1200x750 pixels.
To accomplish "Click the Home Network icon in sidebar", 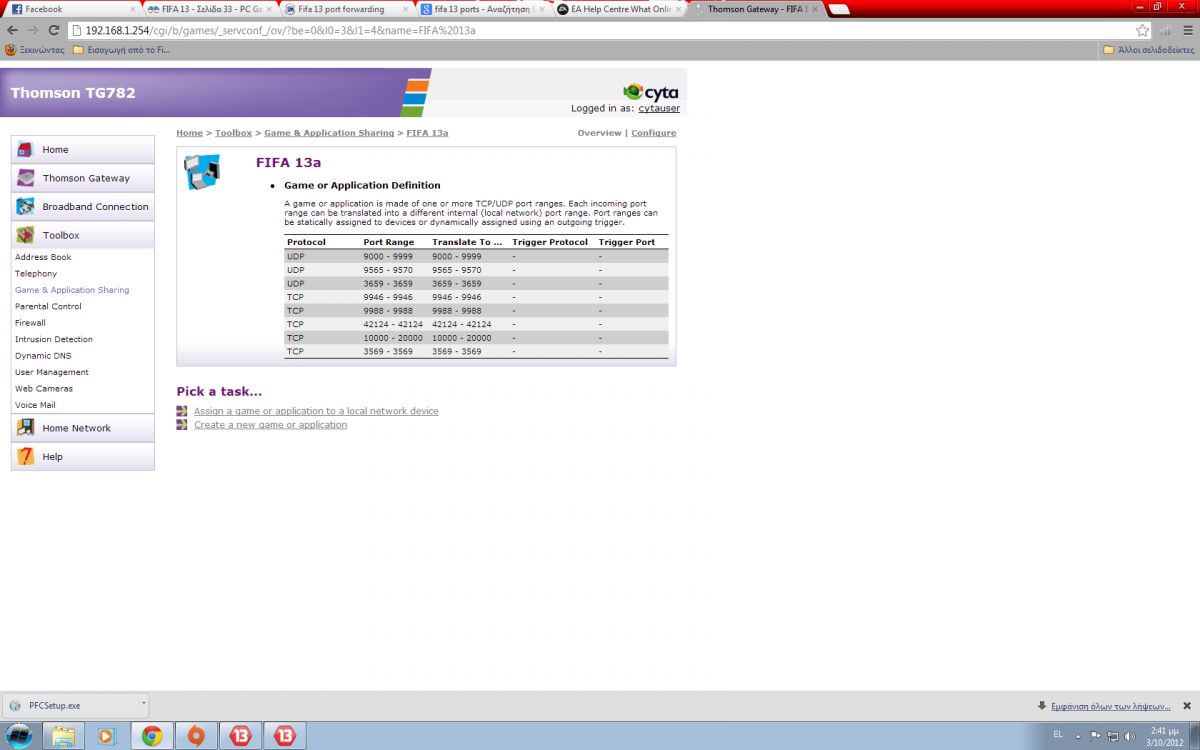I will click(26, 428).
